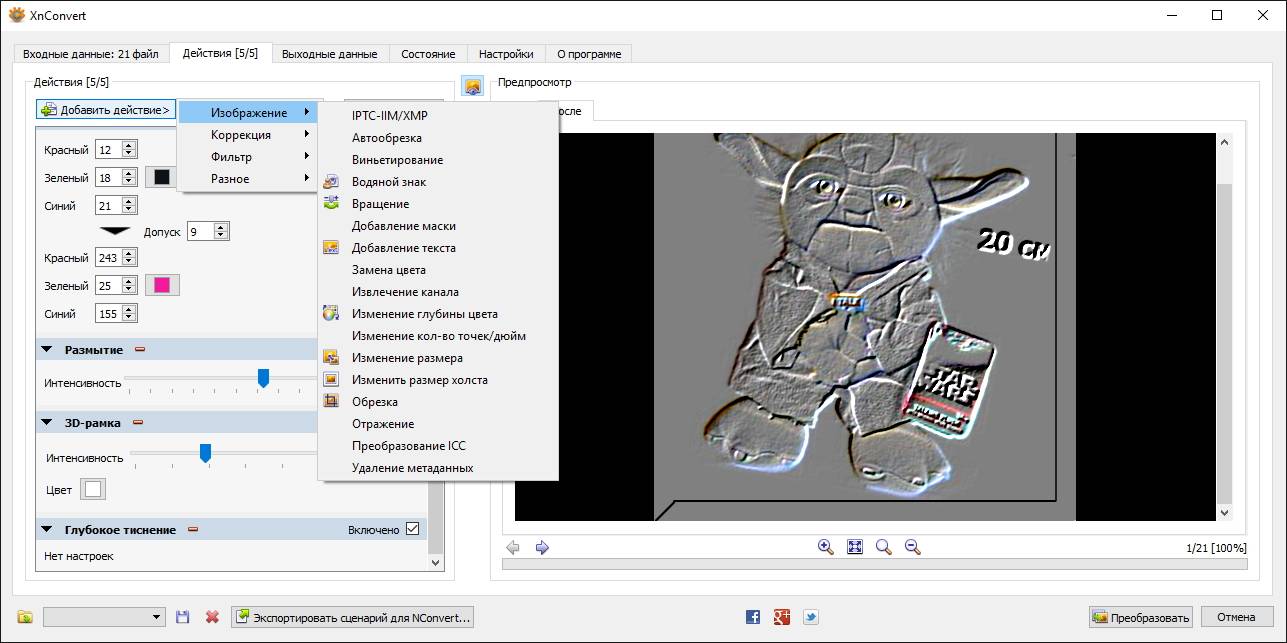Screen dimensions: 1287x643
Task: Expand the Фильтр submenu
Action: point(248,157)
